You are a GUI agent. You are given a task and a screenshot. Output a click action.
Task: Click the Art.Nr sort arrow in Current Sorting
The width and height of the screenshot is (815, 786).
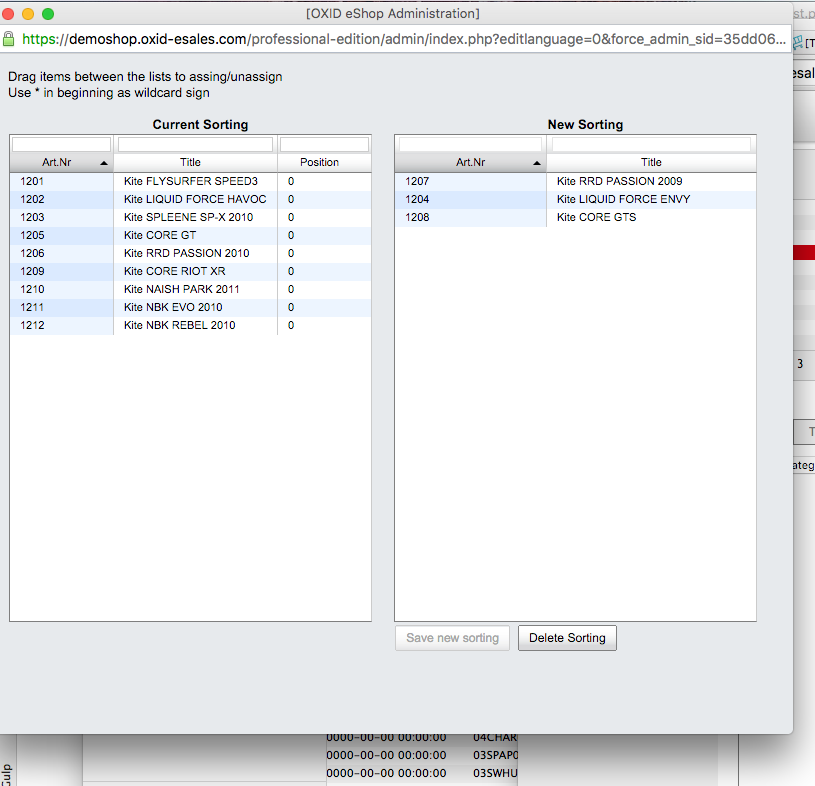pos(104,163)
